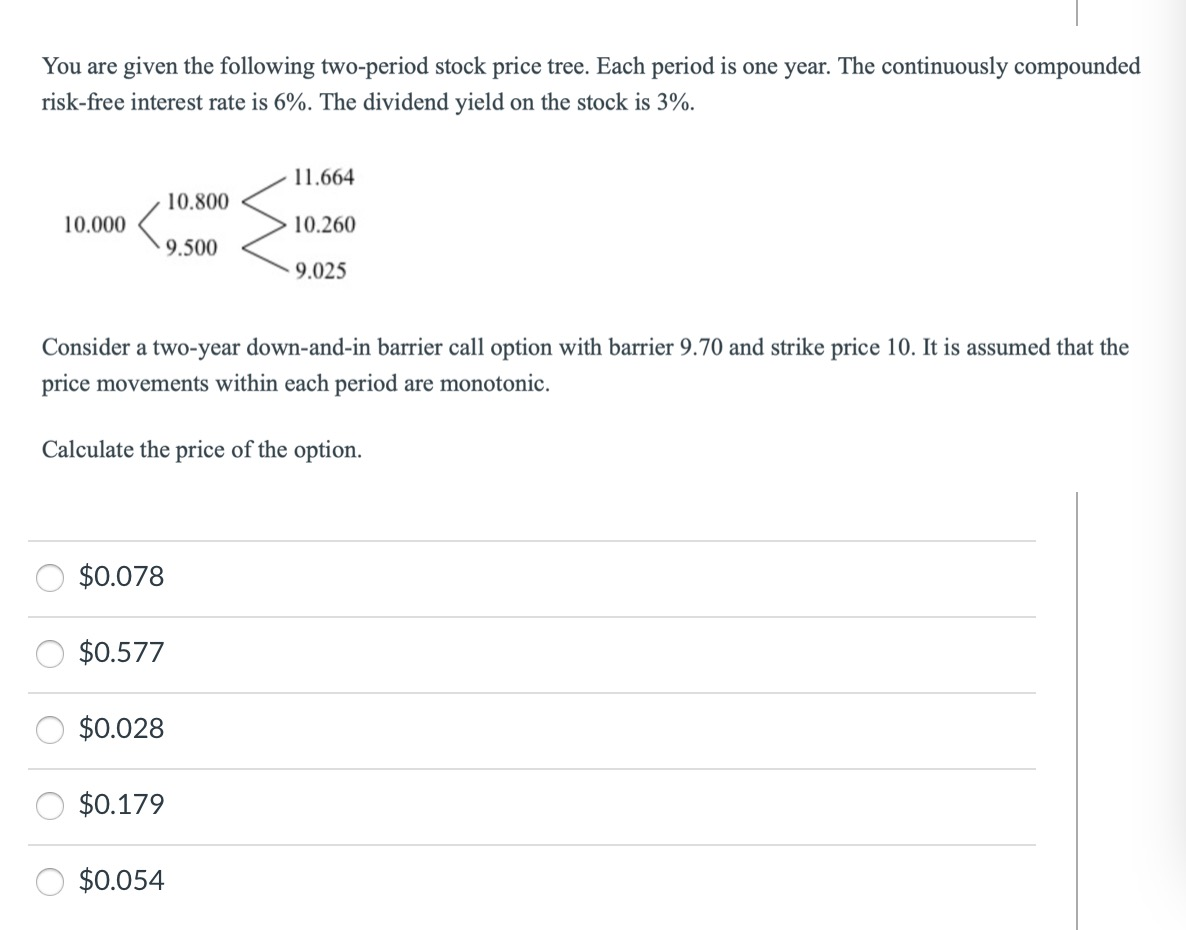Click the terminal node value 9.025
The height and width of the screenshot is (930, 1186).
pos(321,270)
